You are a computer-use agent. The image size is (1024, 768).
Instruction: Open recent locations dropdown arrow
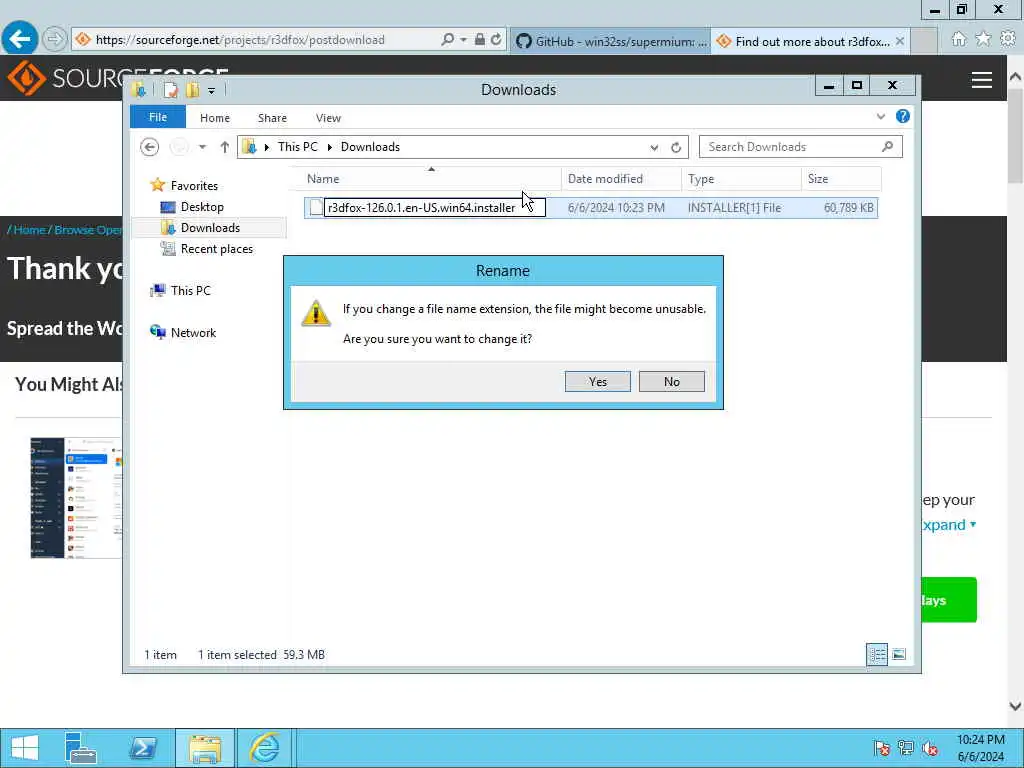click(x=202, y=147)
